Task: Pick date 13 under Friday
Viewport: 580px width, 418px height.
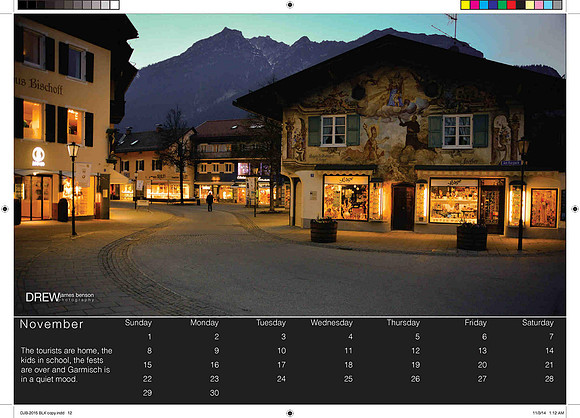Action: (x=482, y=351)
